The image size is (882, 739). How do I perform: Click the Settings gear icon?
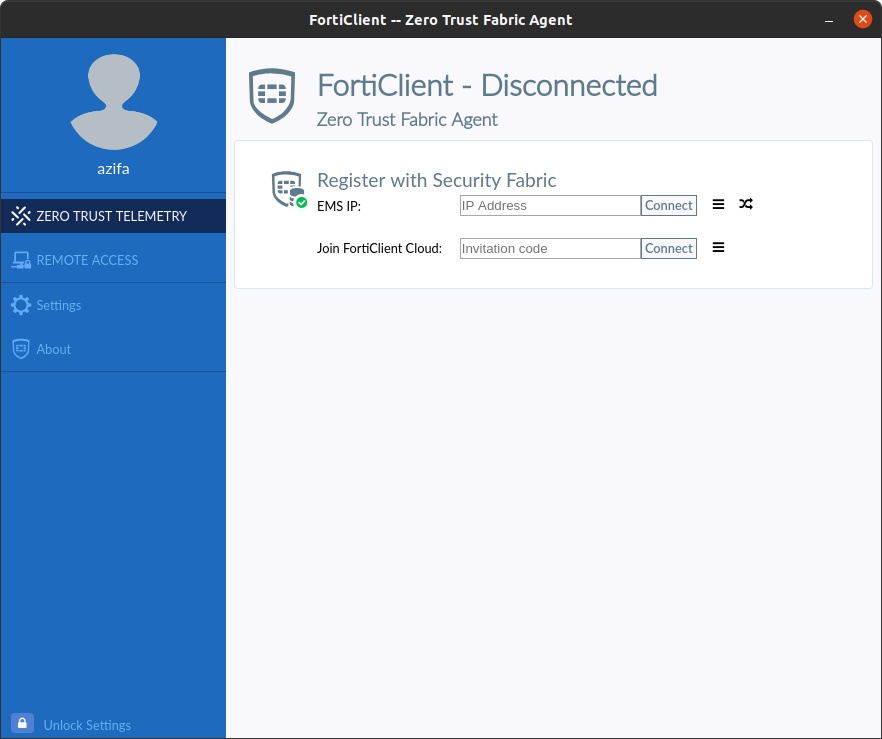[x=21, y=305]
